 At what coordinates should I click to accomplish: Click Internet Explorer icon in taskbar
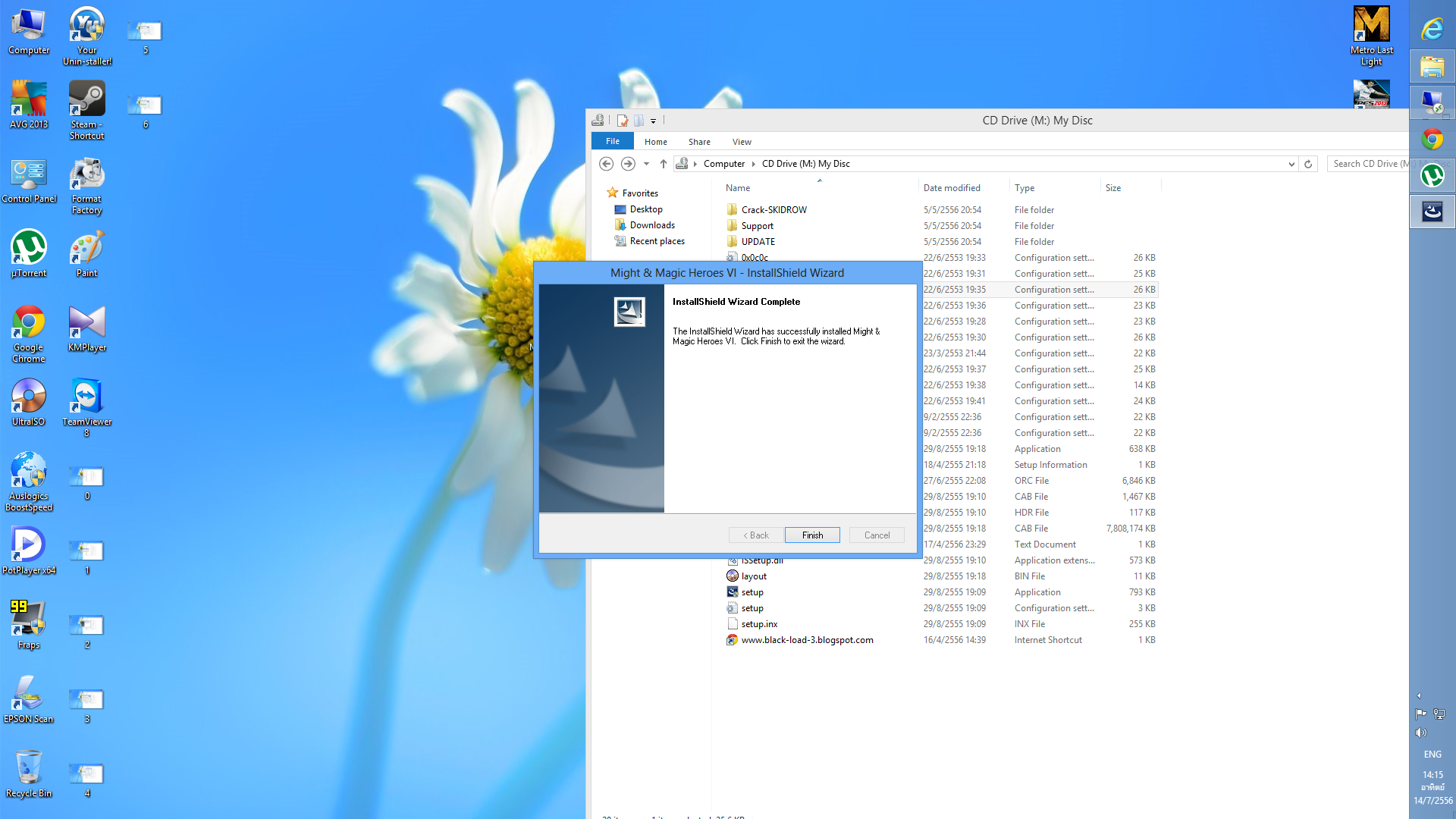(x=1432, y=30)
